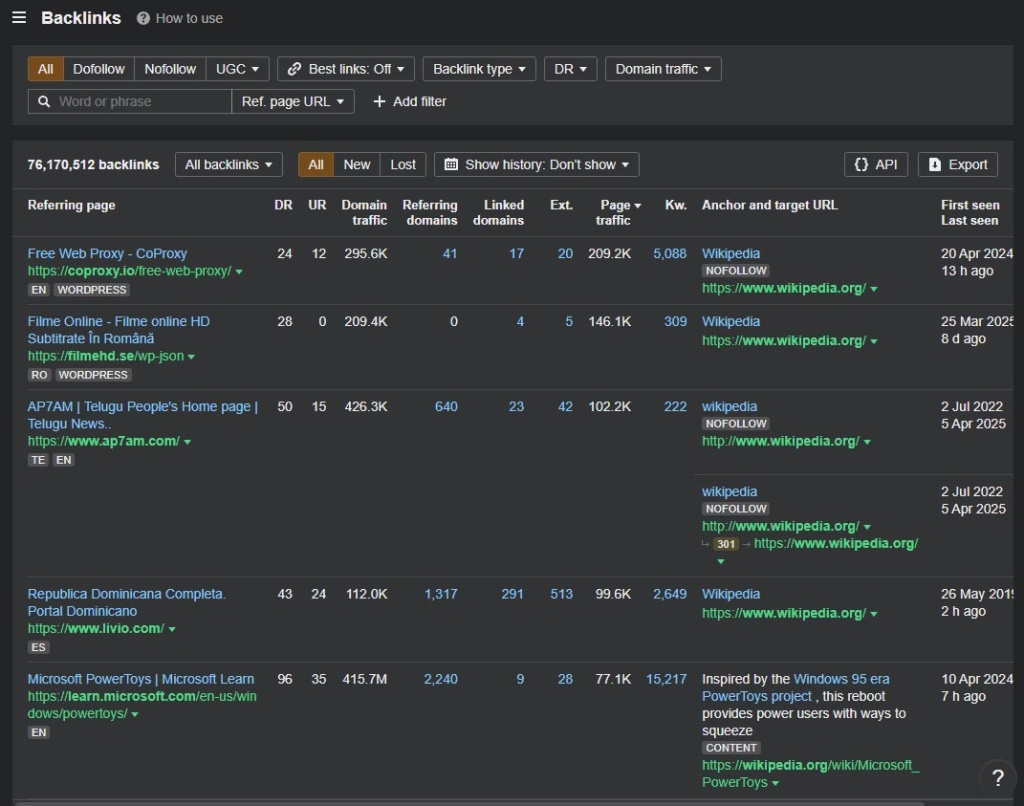Open the All backlinks grouping dropdown

[229, 165]
